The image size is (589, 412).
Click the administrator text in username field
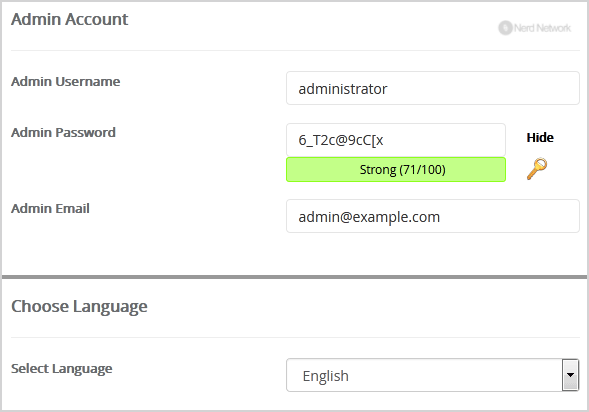[343, 89]
